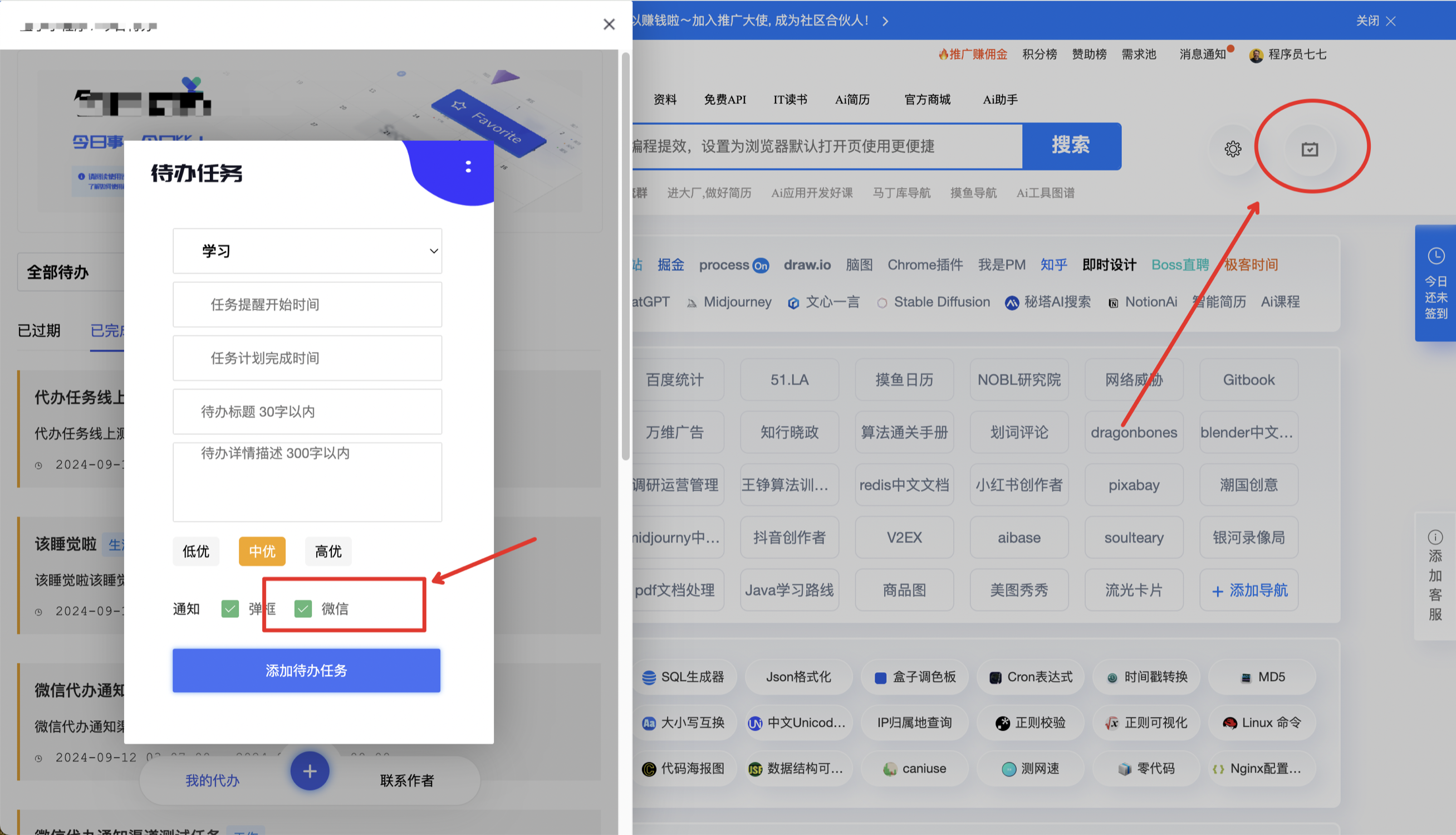Click the blue plus add button
This screenshot has height=835, width=1456.
click(x=310, y=771)
